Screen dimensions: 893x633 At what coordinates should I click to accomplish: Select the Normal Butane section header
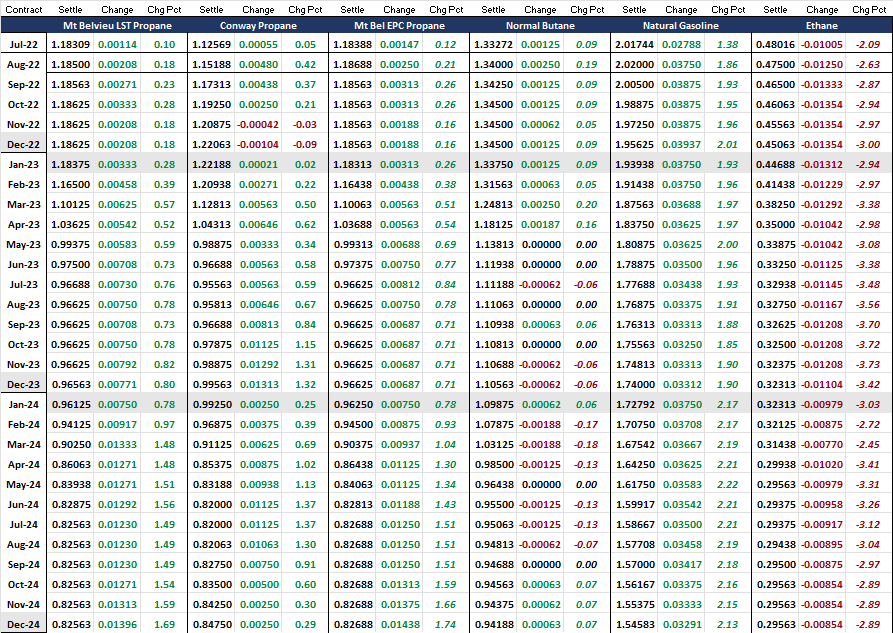tap(540, 26)
